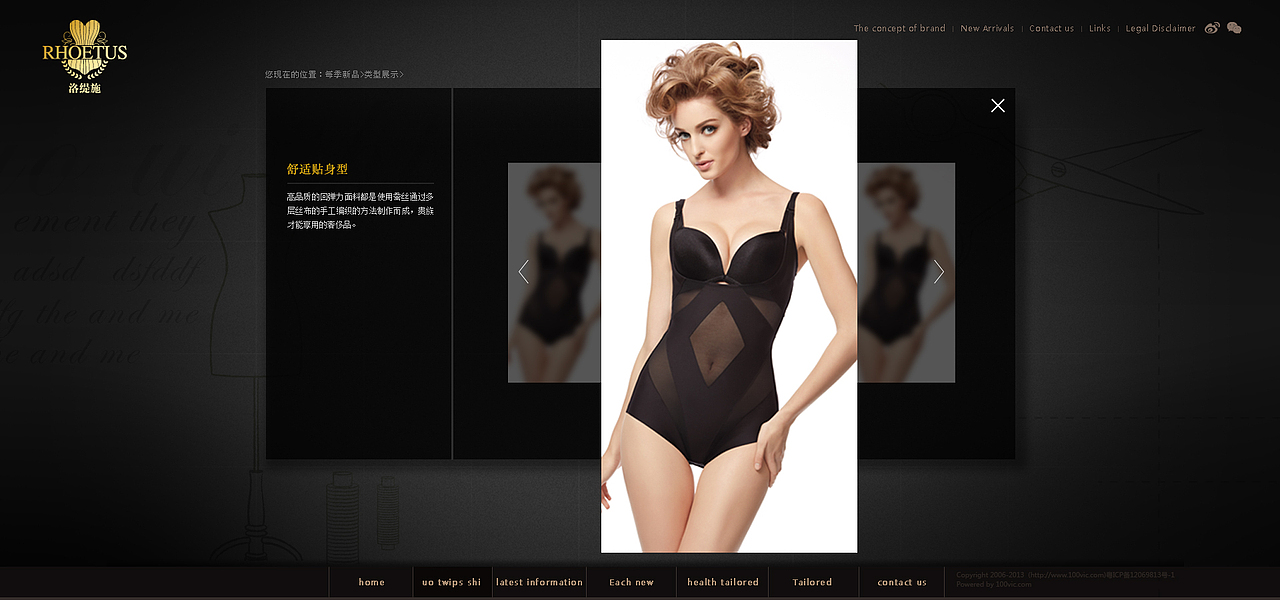The height and width of the screenshot is (600, 1280).
Task: Click 类型展示 in breadcrumb
Action: tap(381, 75)
